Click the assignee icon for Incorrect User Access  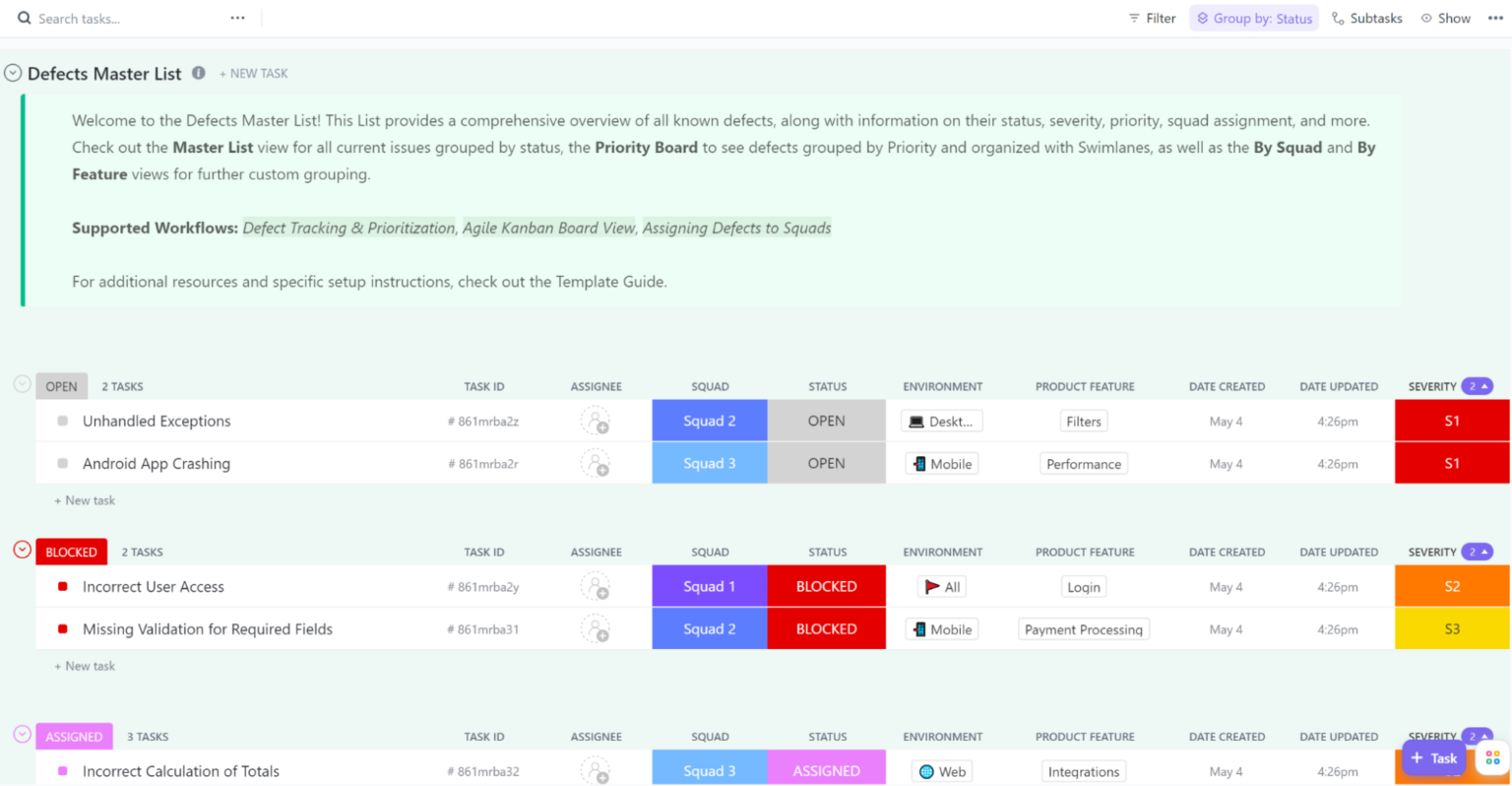pos(596,585)
